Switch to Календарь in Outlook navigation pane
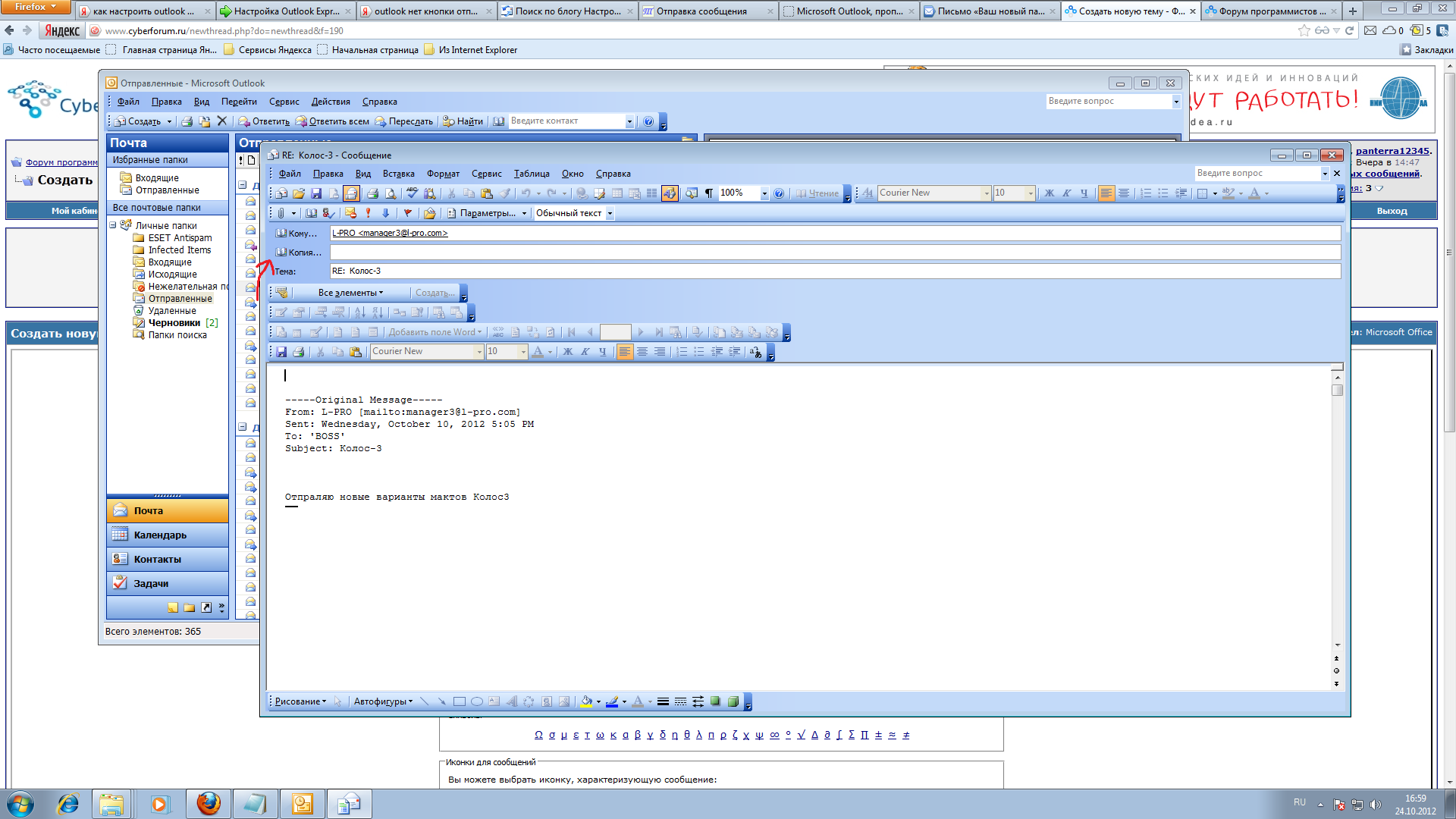The height and width of the screenshot is (819, 1456). (167, 535)
